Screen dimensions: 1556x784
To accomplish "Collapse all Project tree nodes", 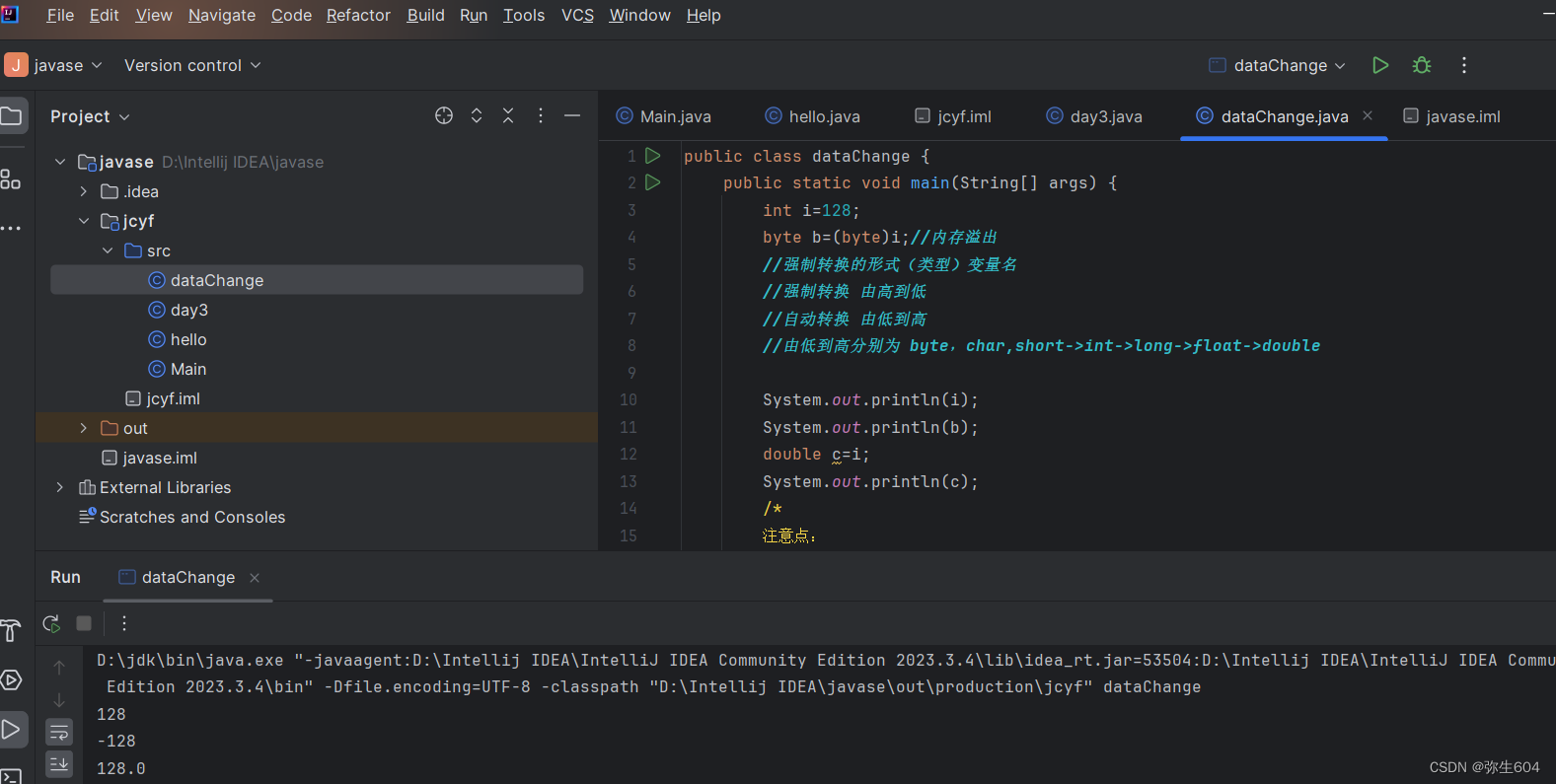I will 508,115.
